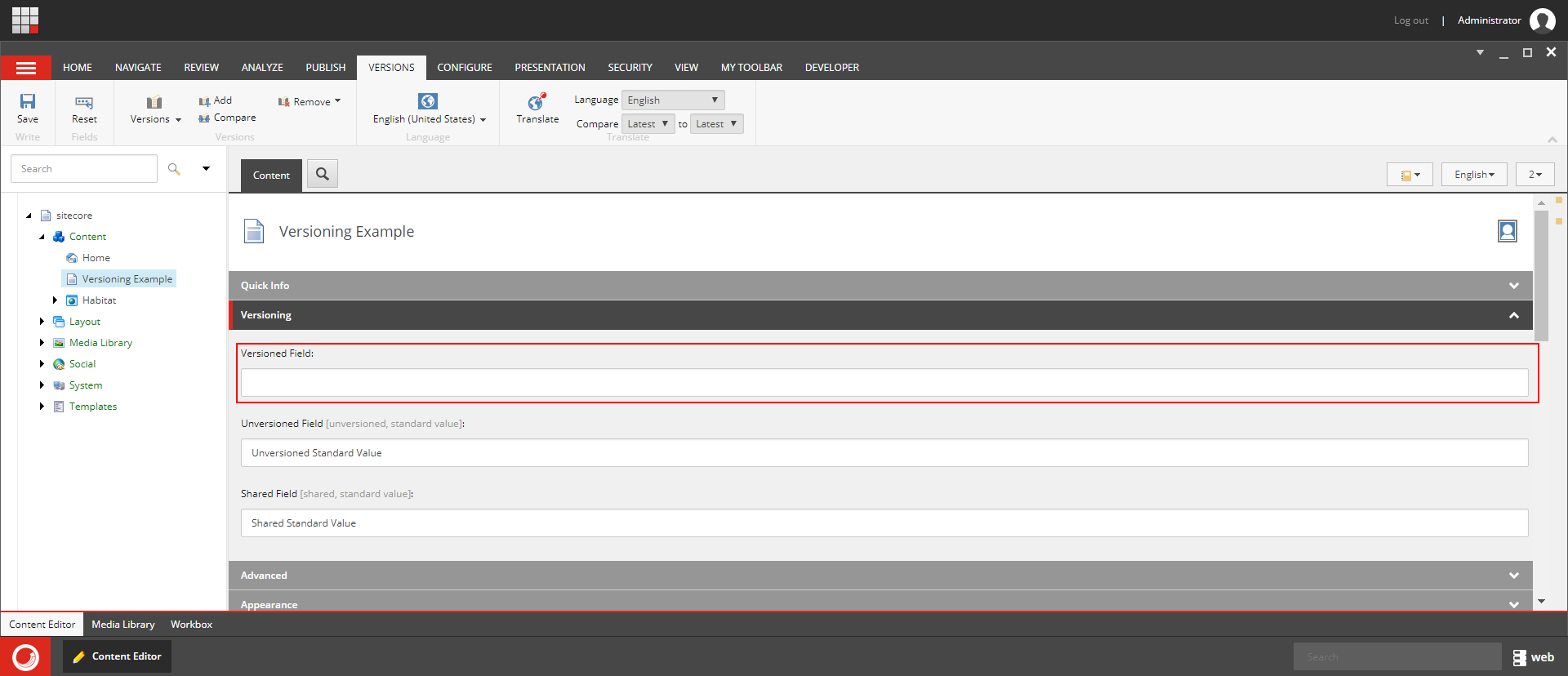
Task: Click the Shared Field text input
Action: tap(884, 523)
